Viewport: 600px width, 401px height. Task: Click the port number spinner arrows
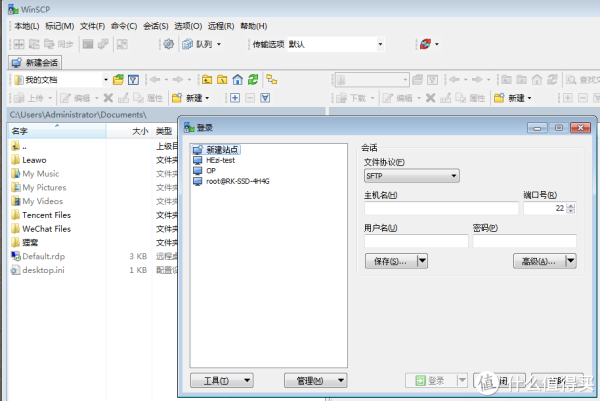[x=571, y=209]
